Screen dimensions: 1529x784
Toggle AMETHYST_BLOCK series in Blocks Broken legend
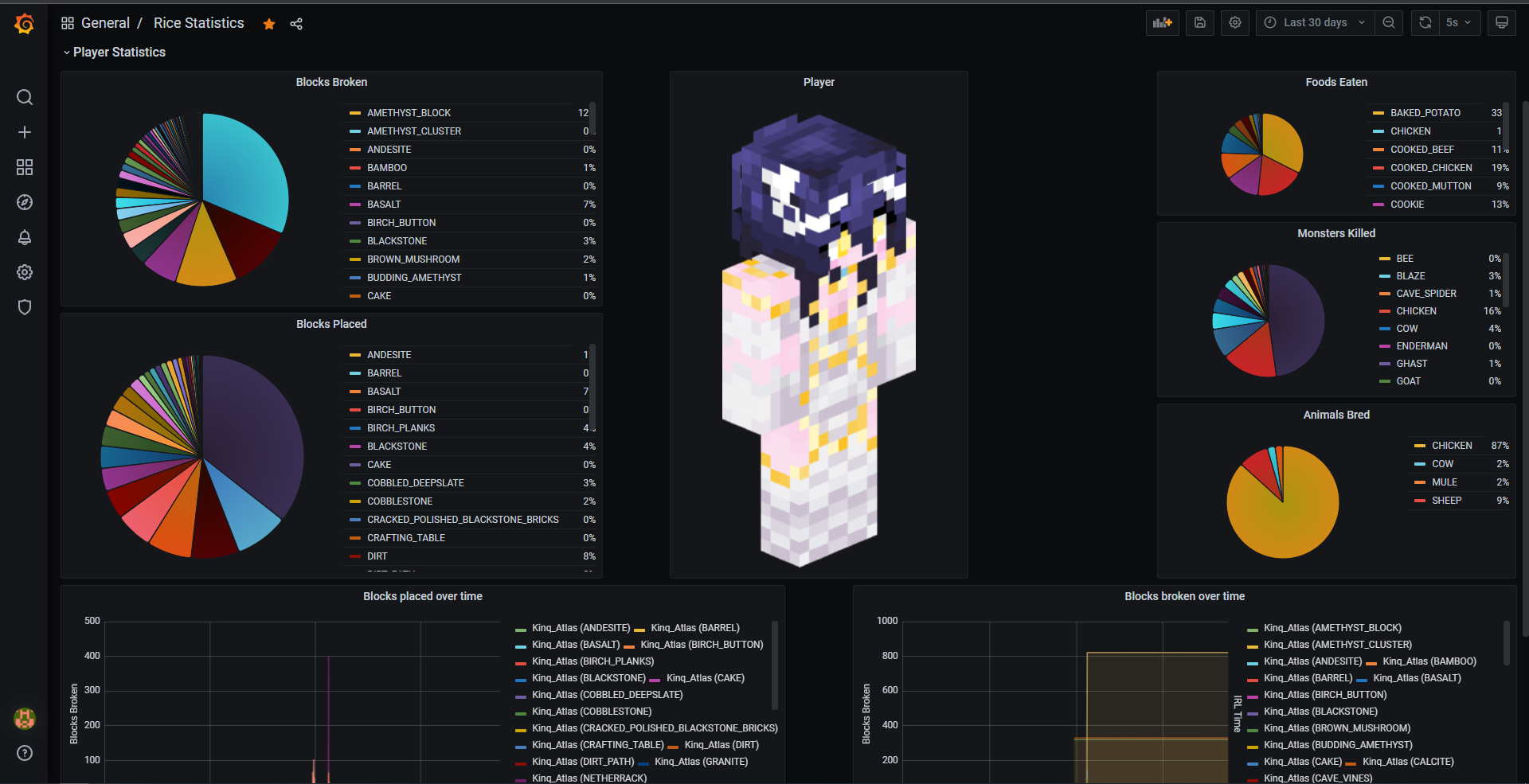(409, 113)
